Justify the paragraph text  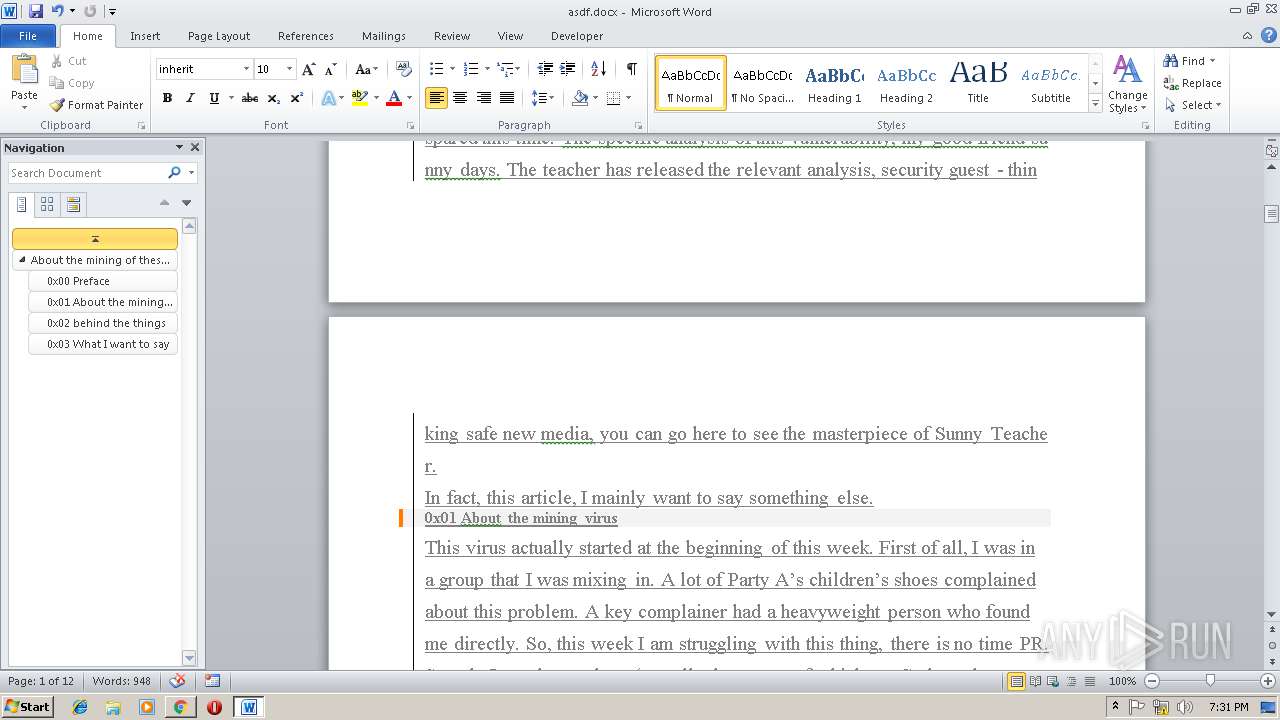tap(507, 98)
